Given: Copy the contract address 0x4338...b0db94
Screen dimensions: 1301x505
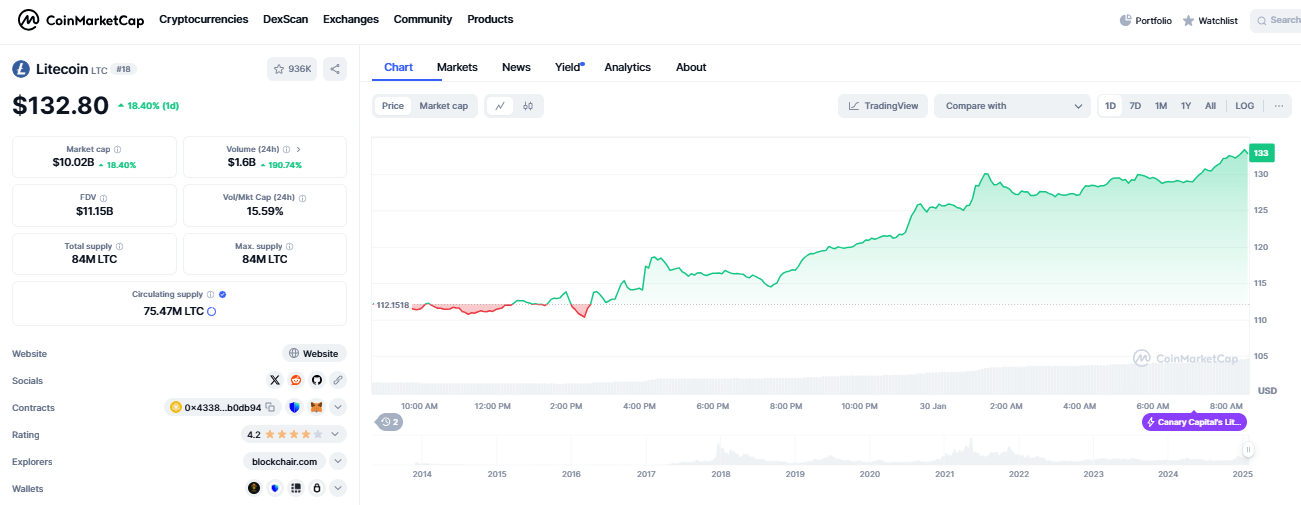Looking at the screenshot, I should pos(270,407).
